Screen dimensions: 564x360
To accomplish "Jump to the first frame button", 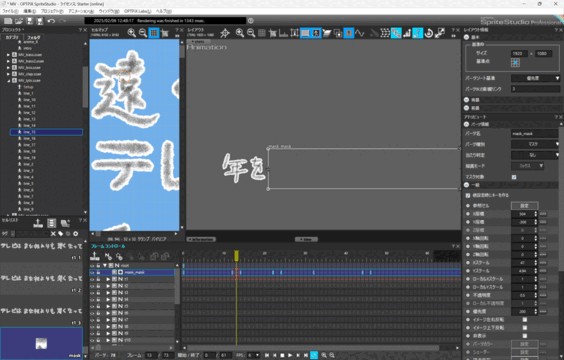I will (267, 355).
